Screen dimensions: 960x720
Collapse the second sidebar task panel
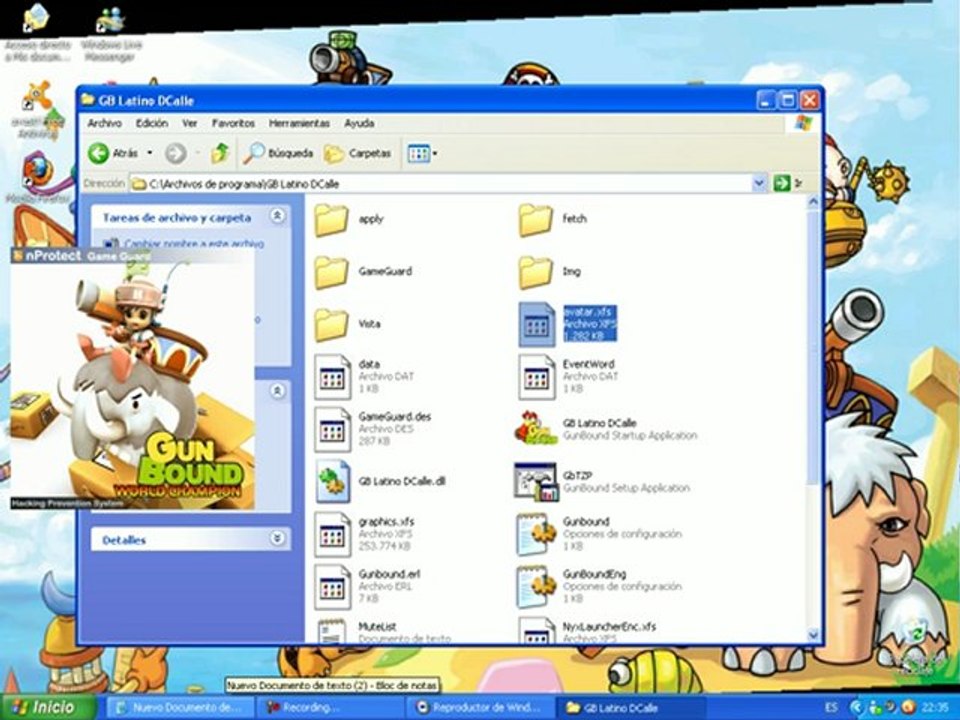277,391
